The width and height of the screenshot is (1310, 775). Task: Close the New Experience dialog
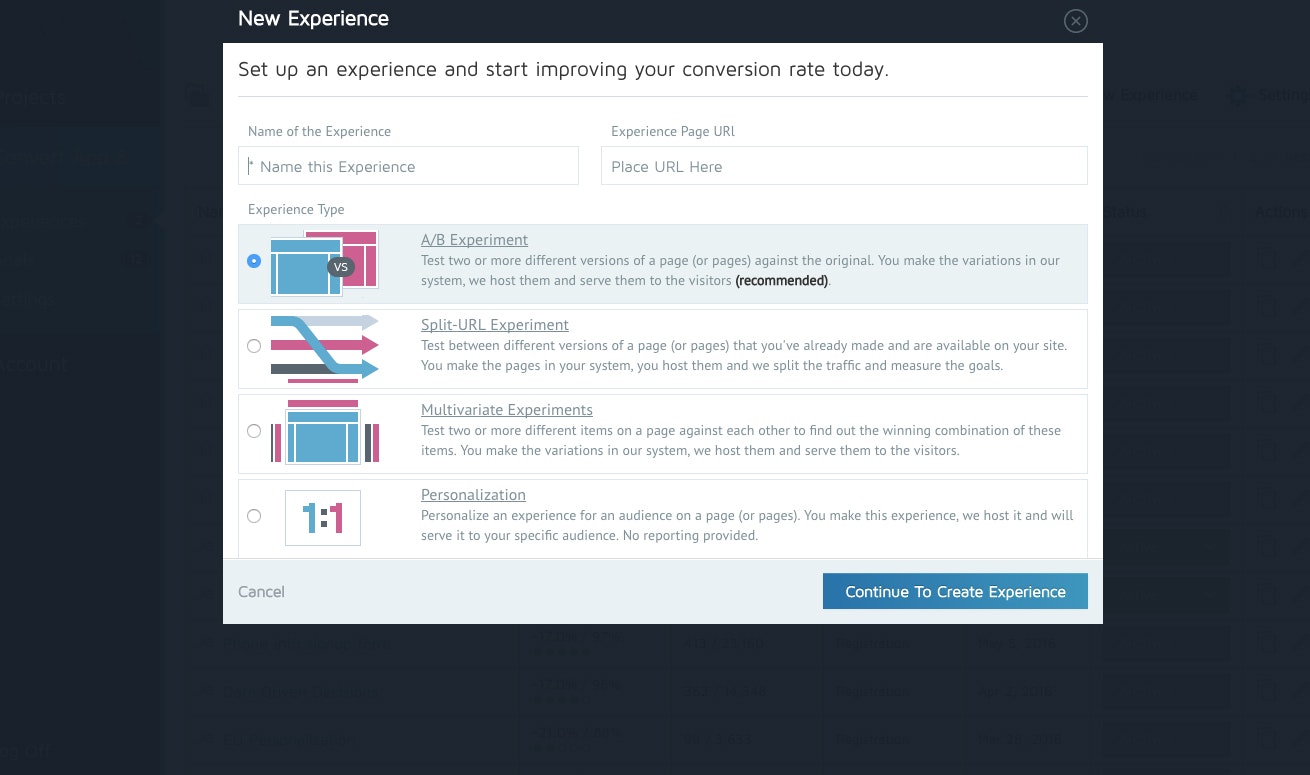coord(1076,21)
